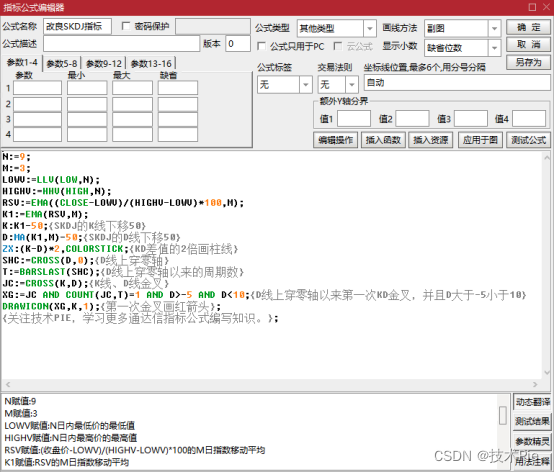This screenshot has height=473, width=554.
Task: Click row 1 参数 name field
Action: click(37, 88)
